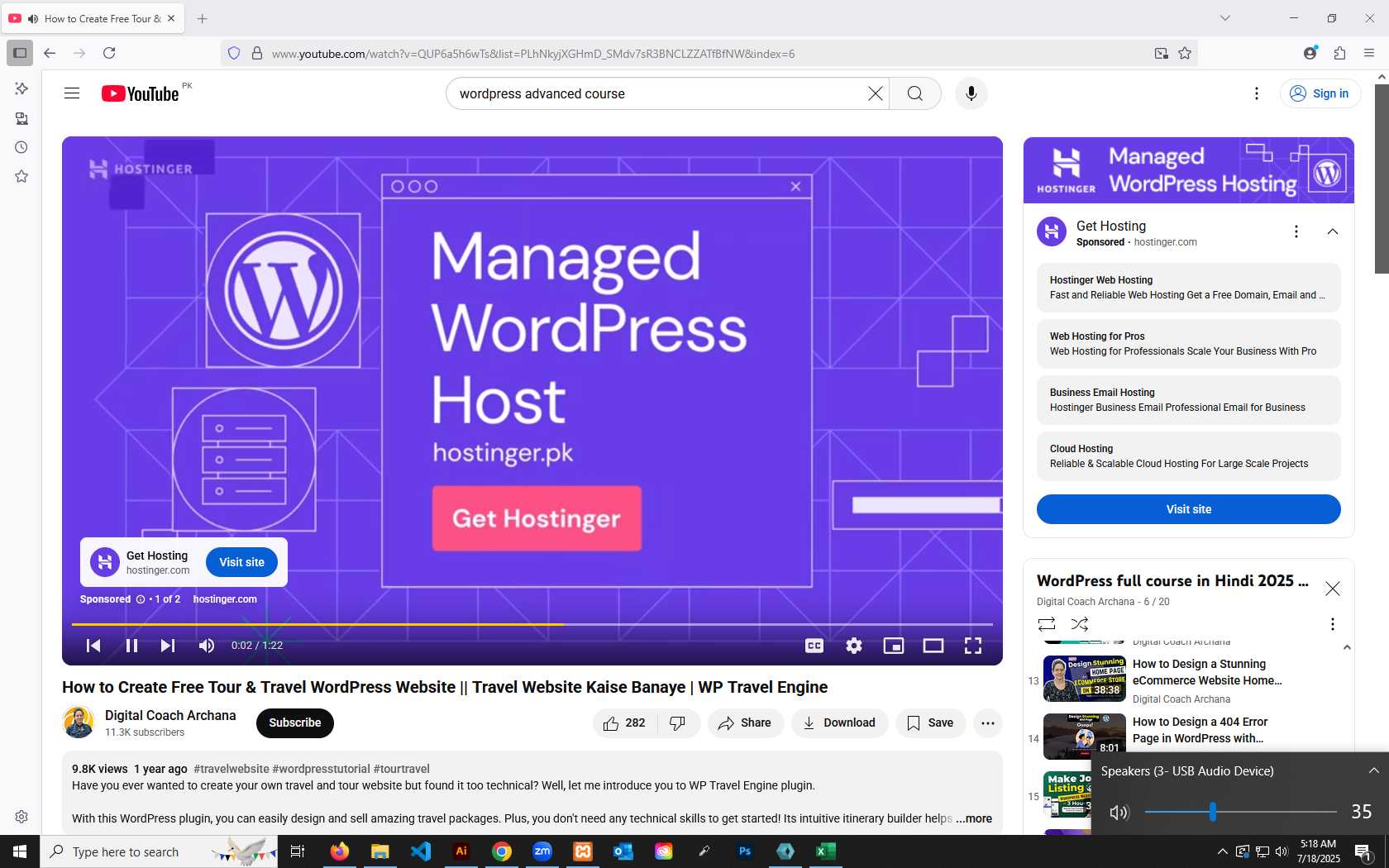The image size is (1389, 868).
Task: Mute speakers in the volume flyout
Action: pos(1119,813)
